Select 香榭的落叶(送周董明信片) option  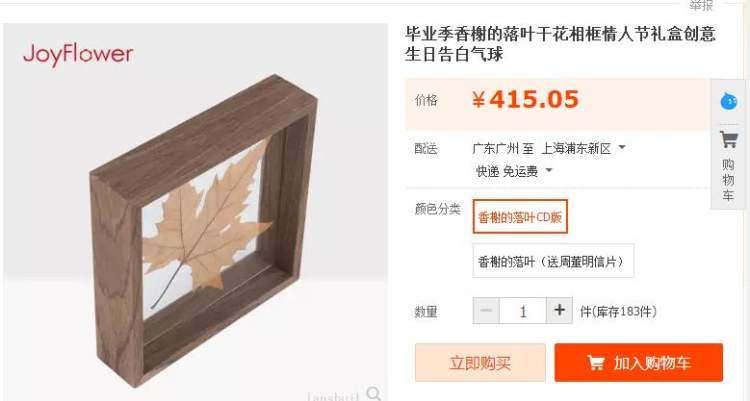[553, 261]
